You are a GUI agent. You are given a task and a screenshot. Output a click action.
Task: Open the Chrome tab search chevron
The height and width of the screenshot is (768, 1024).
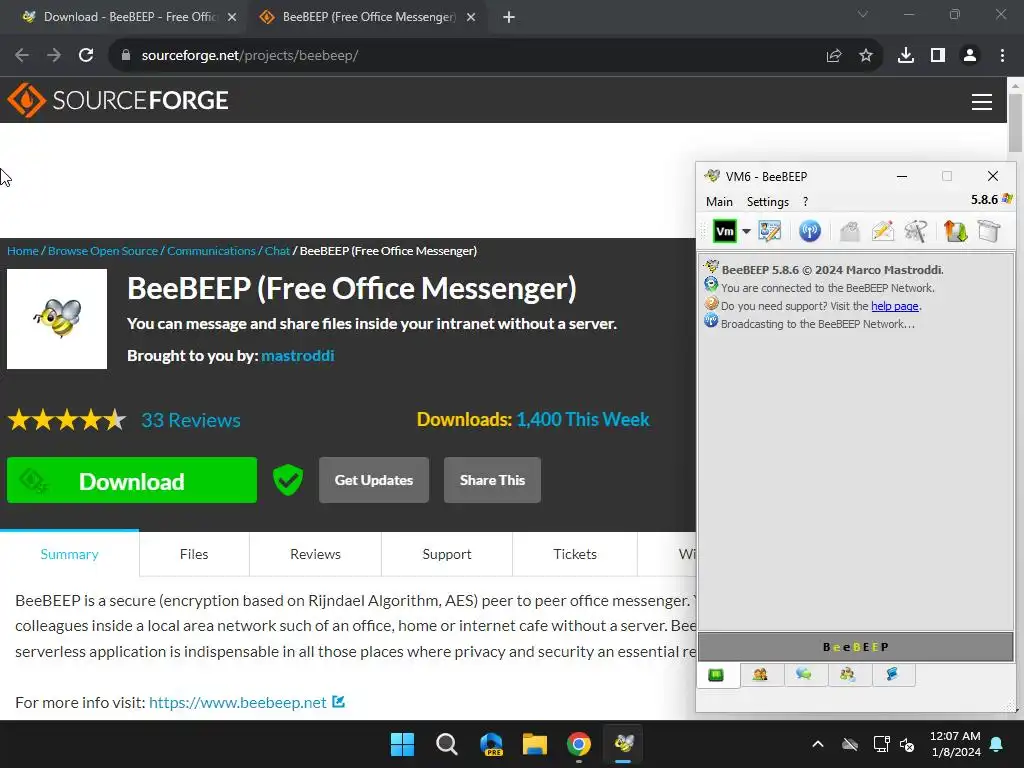[863, 14]
